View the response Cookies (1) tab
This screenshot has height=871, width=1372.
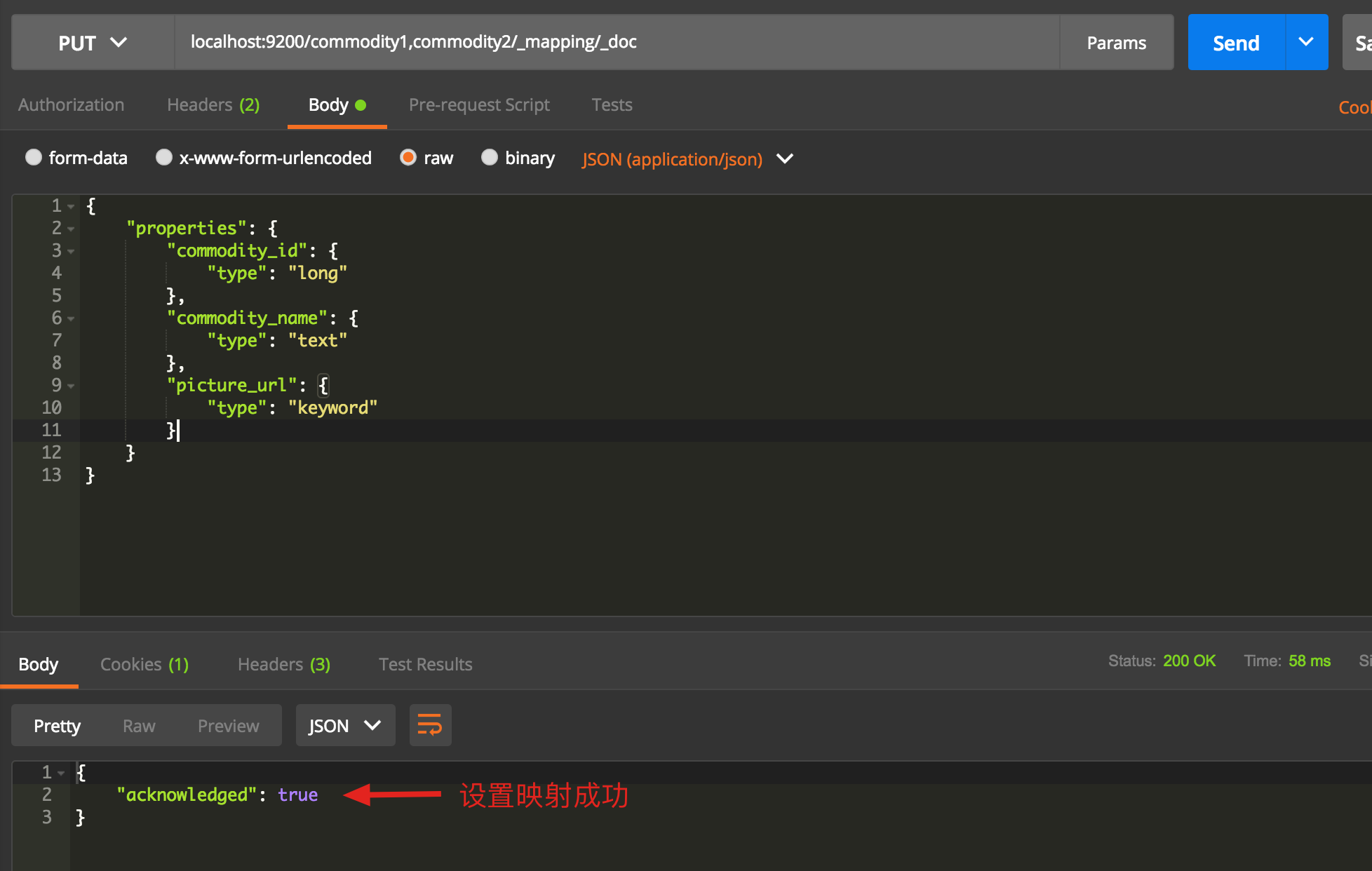pyautogui.click(x=144, y=664)
